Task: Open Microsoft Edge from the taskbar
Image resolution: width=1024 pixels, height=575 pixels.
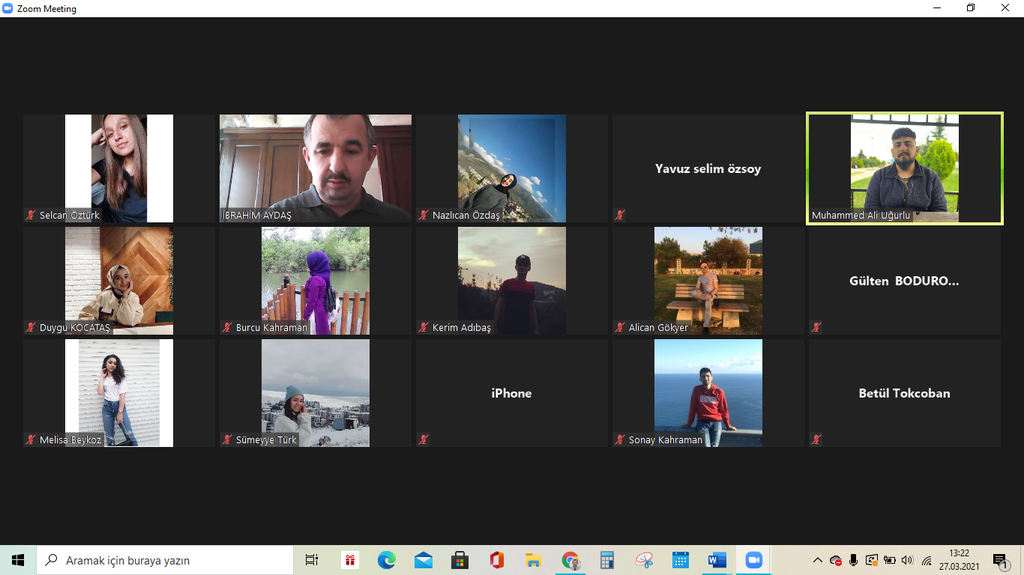Action: click(x=387, y=560)
